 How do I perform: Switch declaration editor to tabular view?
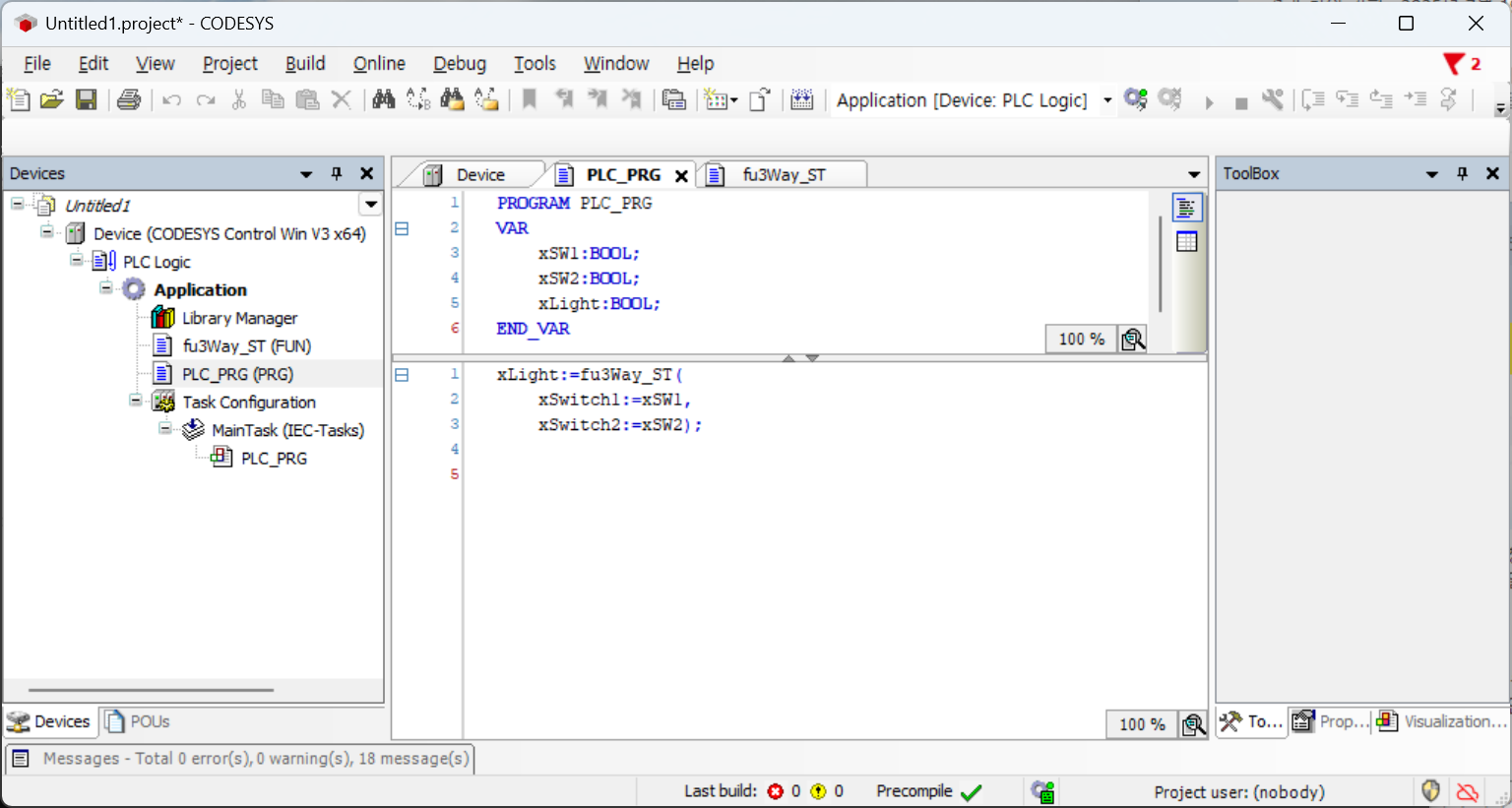1186,241
